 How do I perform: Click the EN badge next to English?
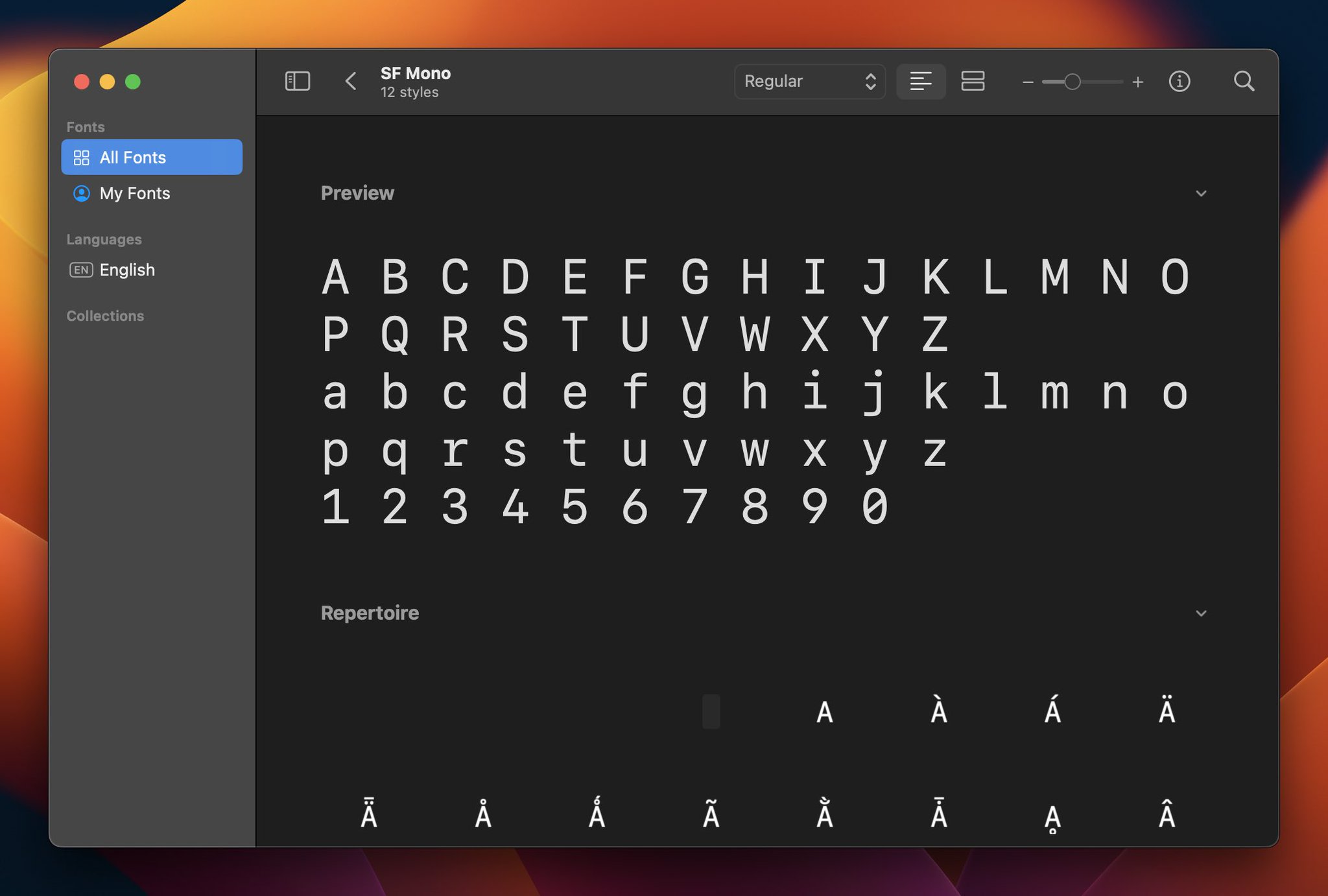pos(80,270)
